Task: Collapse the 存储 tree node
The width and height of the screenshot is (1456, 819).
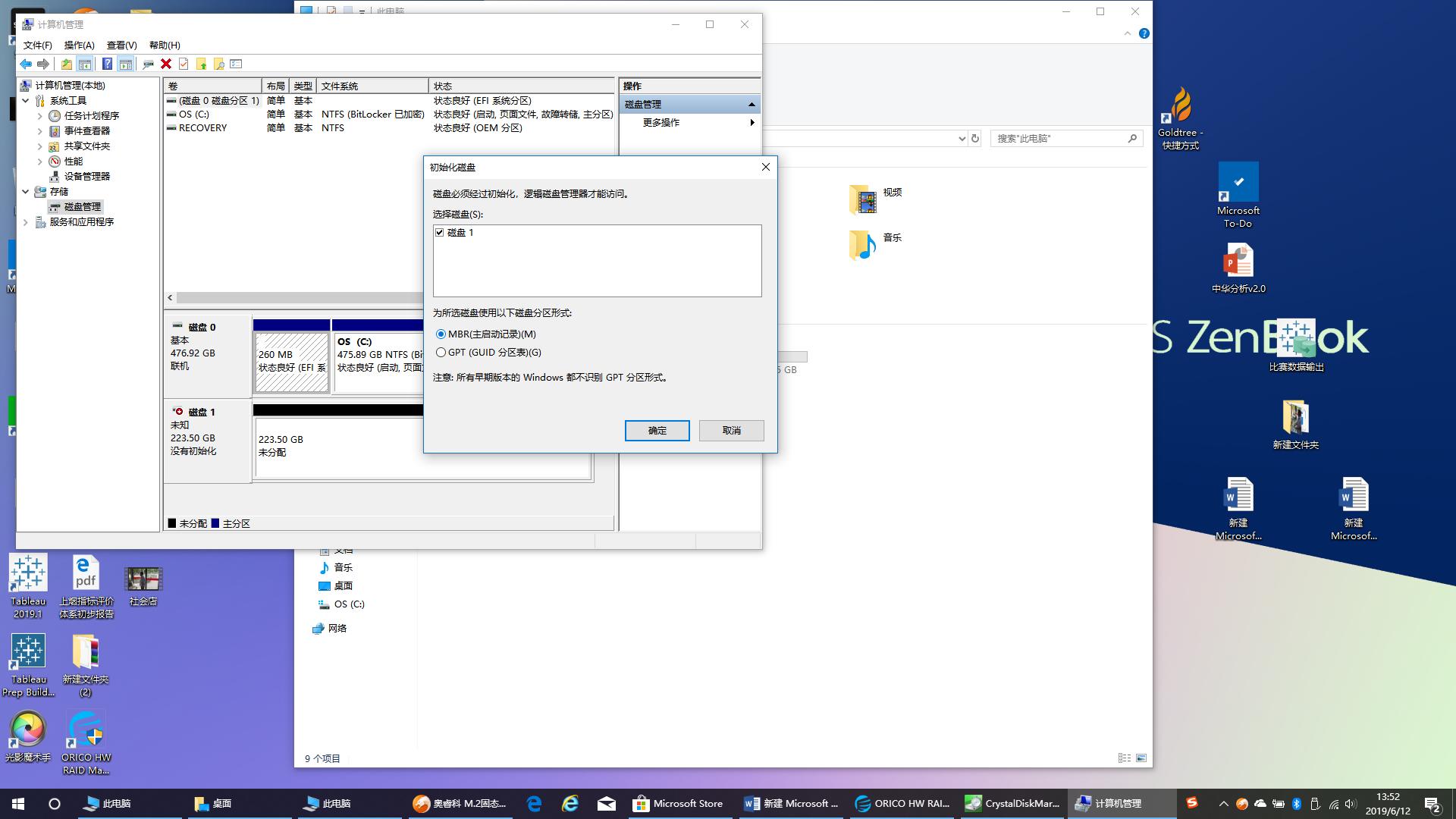Action: pyautogui.click(x=26, y=192)
